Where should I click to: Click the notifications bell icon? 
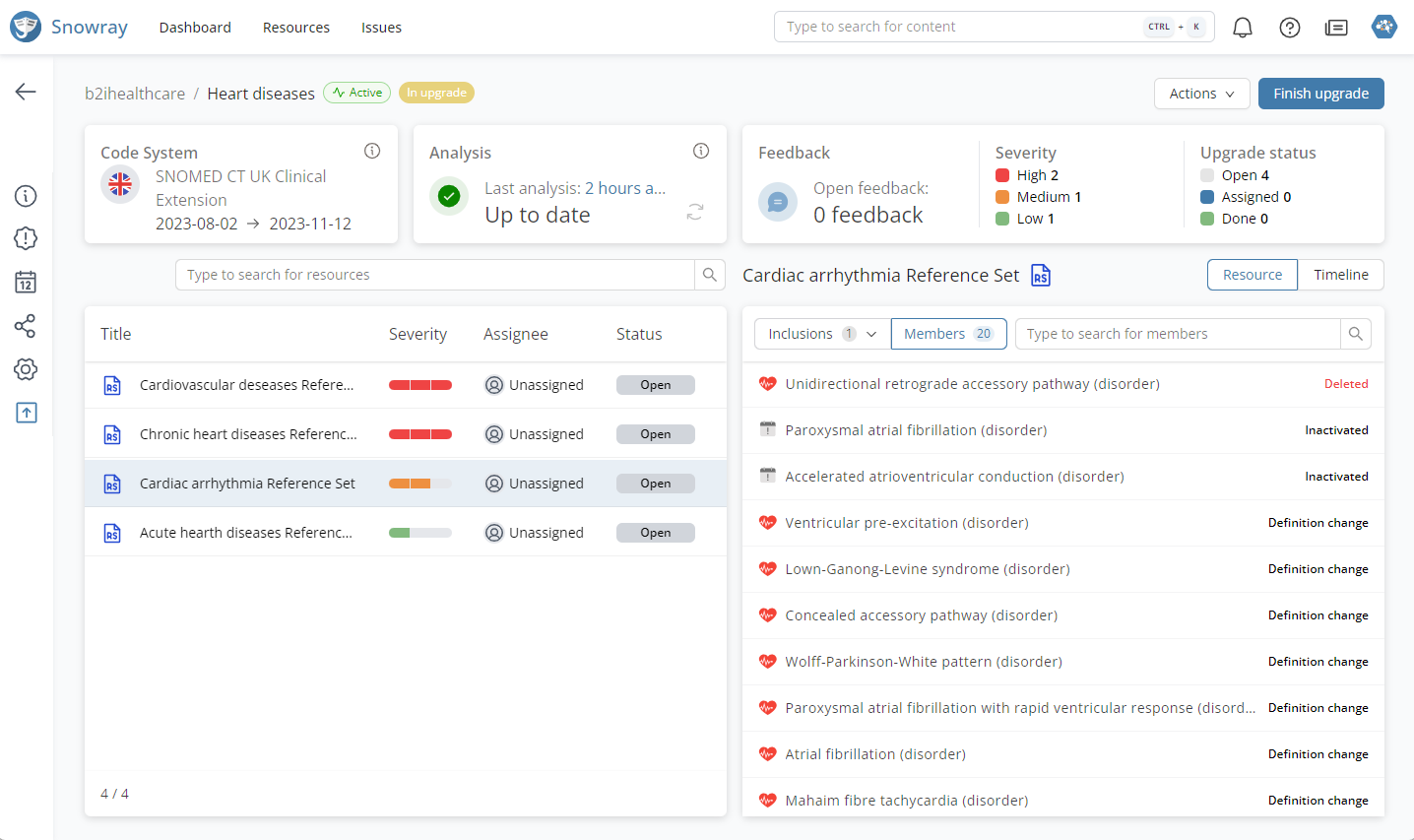(x=1243, y=28)
